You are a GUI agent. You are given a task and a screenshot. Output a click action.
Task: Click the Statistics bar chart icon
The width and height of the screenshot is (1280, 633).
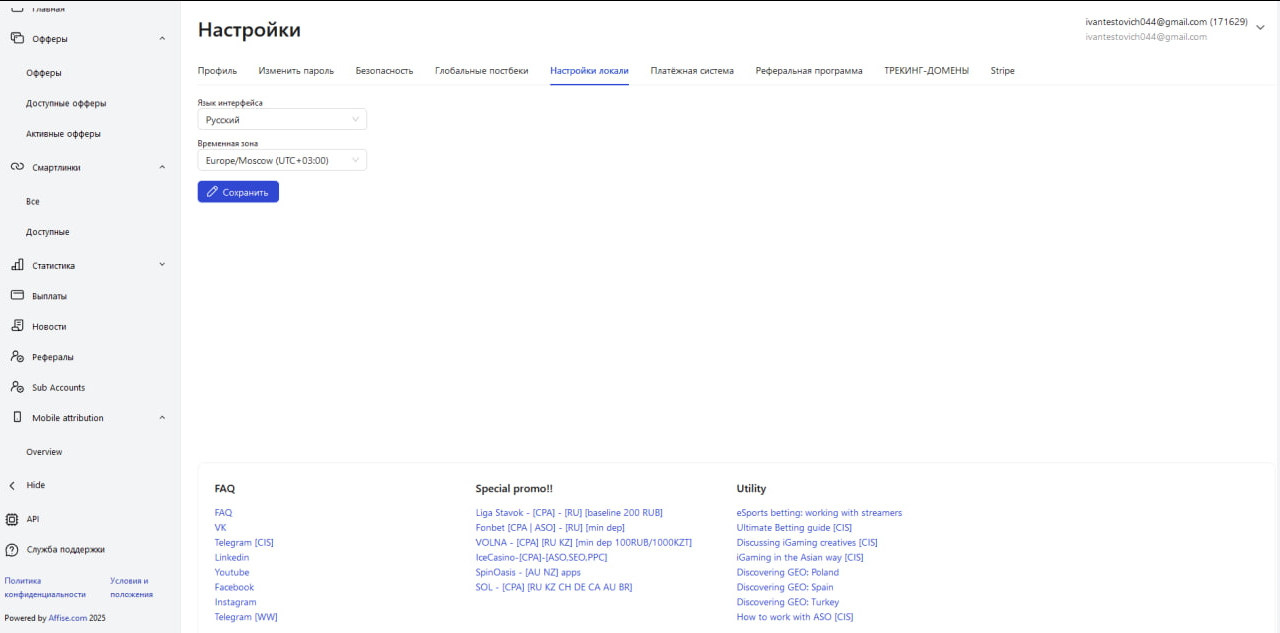tap(16, 265)
